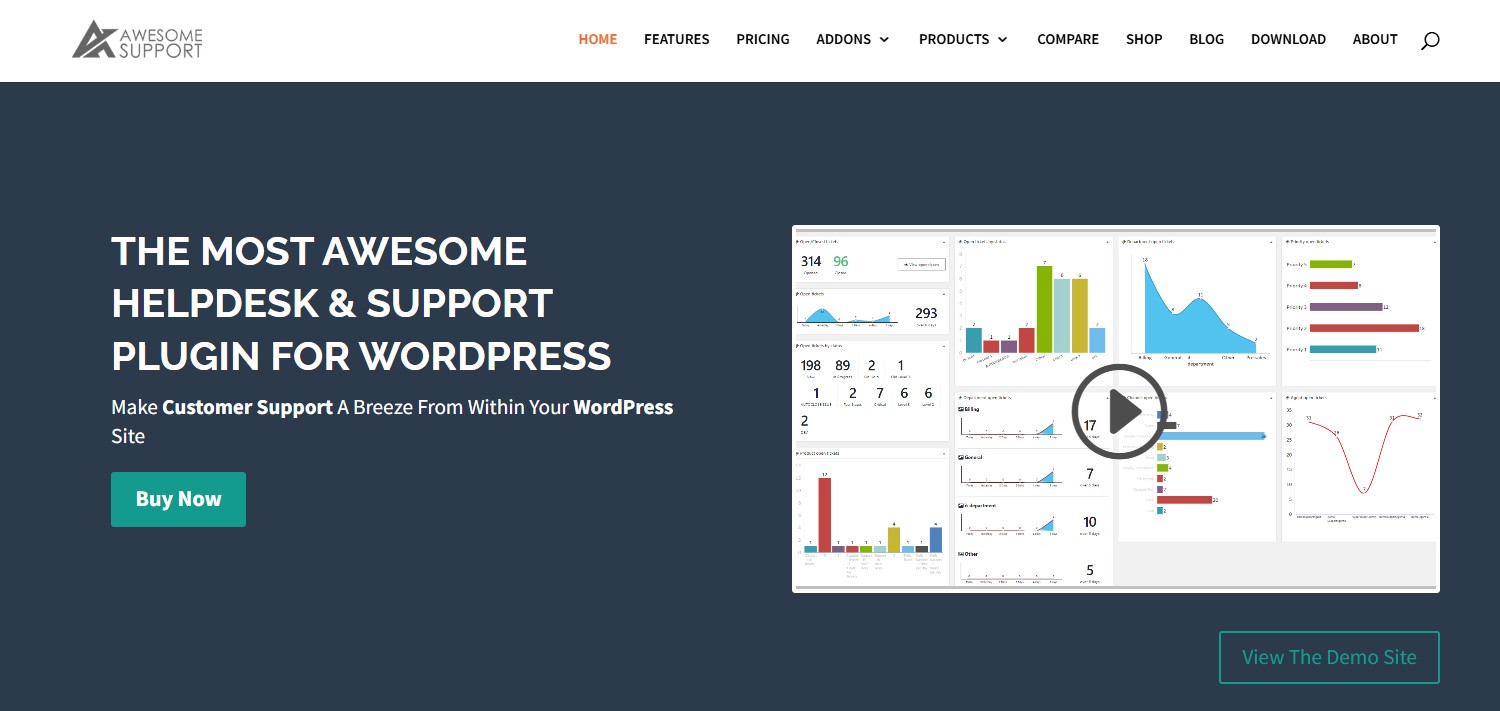Screen dimensions: 1500x711
Task: Open the Pricing page link
Action: (x=763, y=39)
